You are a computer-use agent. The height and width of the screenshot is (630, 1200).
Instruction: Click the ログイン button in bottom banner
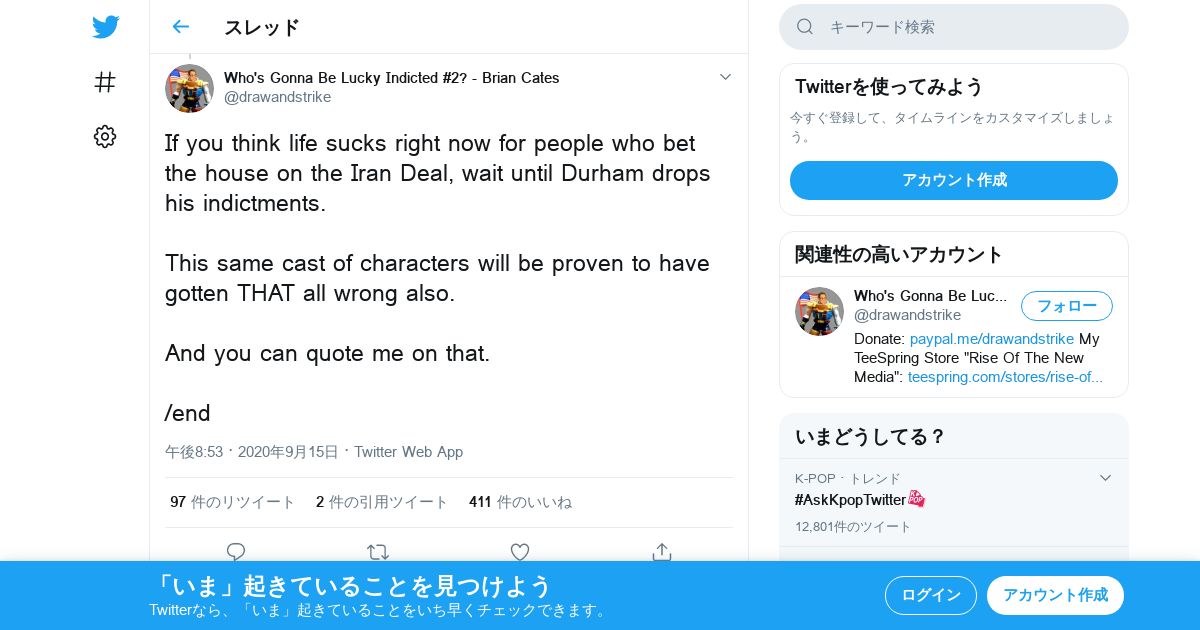931,595
